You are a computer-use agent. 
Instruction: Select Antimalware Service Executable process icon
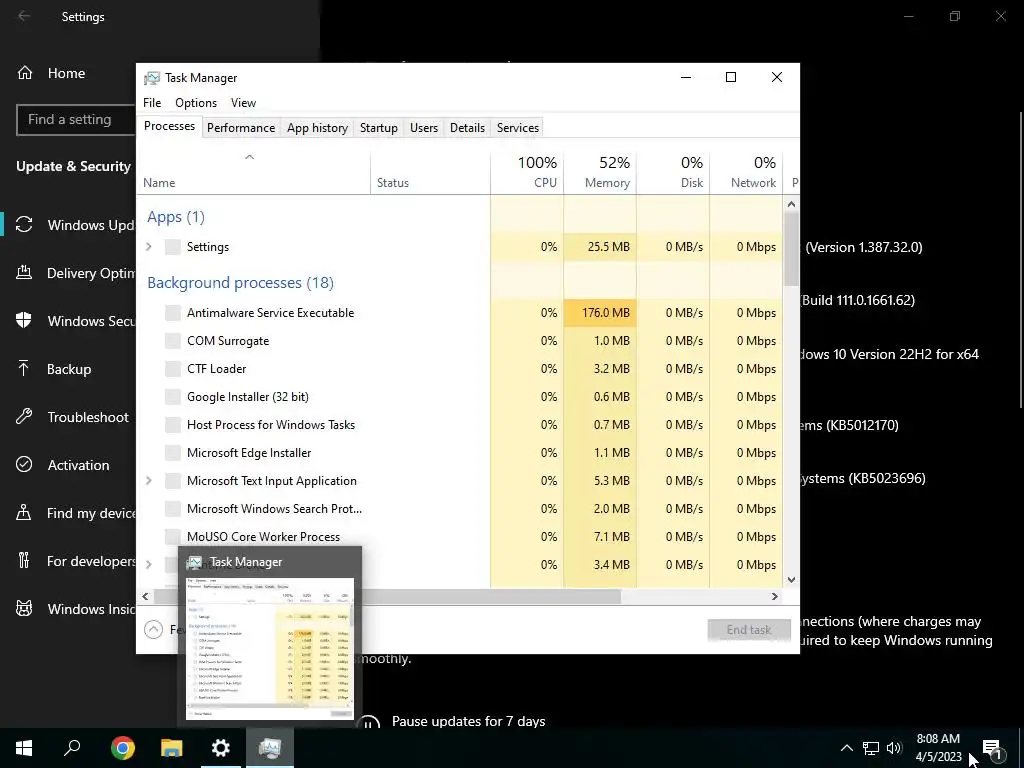pos(172,313)
